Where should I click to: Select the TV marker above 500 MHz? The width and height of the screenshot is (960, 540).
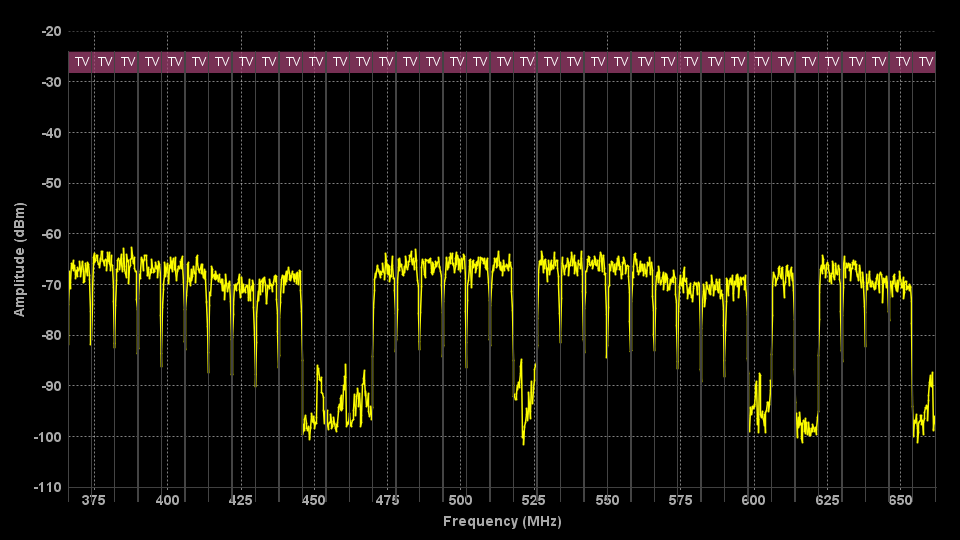pyautogui.click(x=457, y=62)
